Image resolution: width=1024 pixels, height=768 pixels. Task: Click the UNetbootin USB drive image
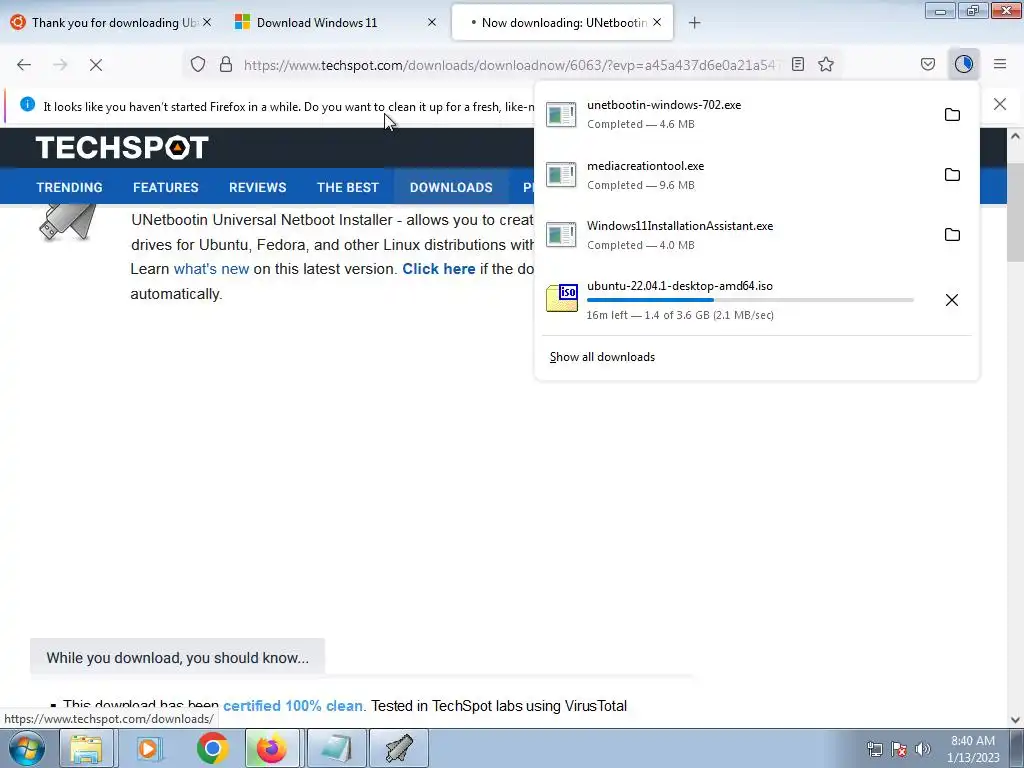[68, 222]
